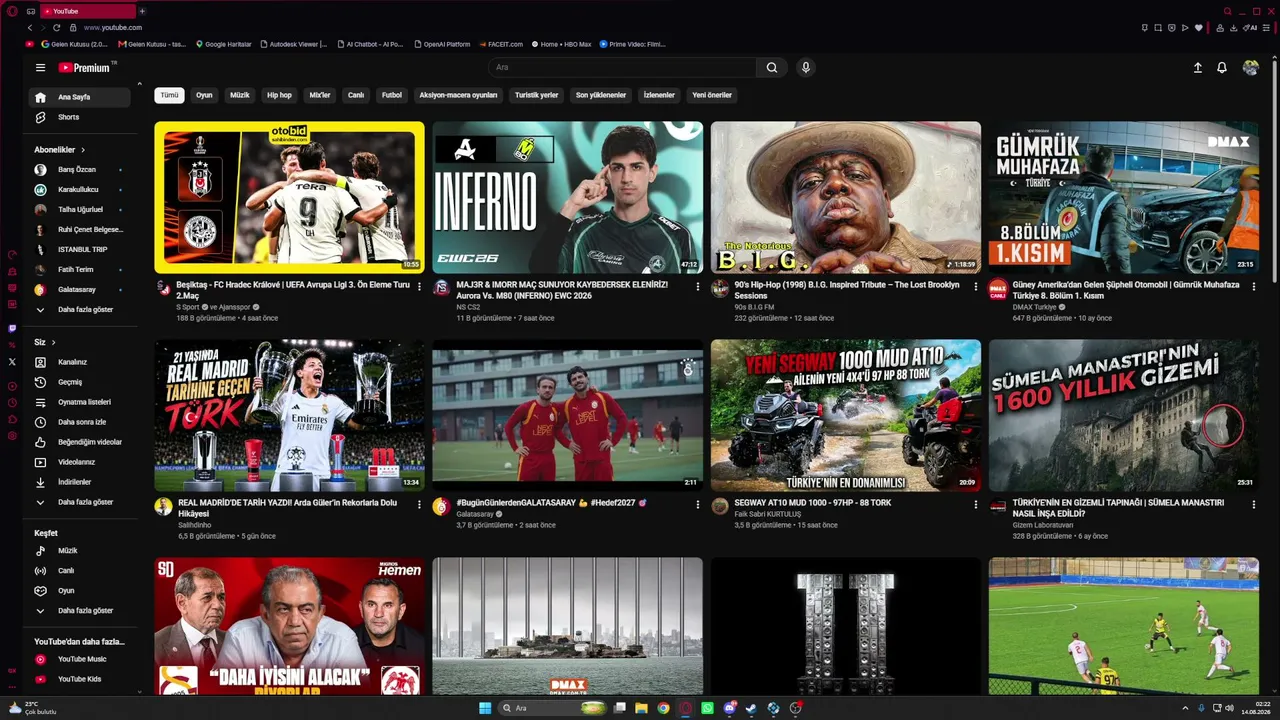Open YouTube Music from the sidebar
The image size is (1280, 720).
[80, 659]
